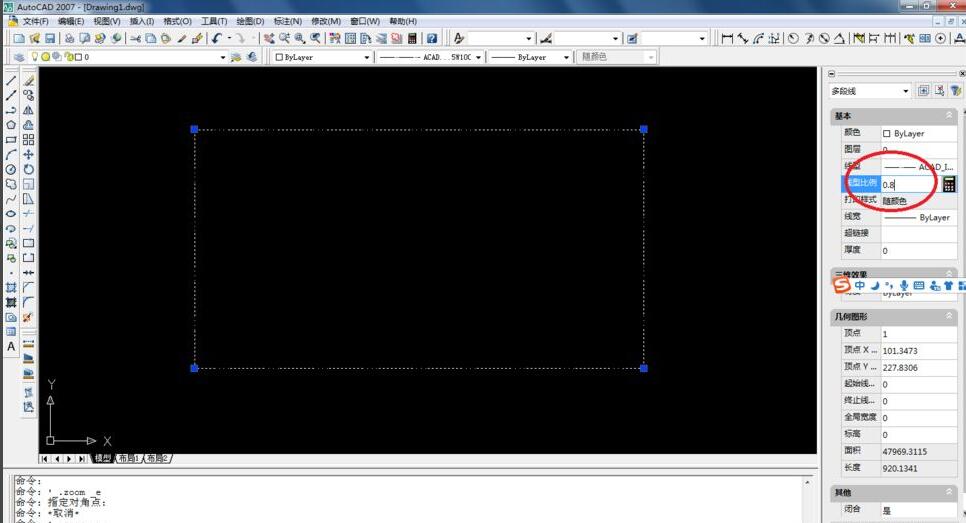
Task: Toggle layer freeze sun icon
Action: tap(45, 57)
